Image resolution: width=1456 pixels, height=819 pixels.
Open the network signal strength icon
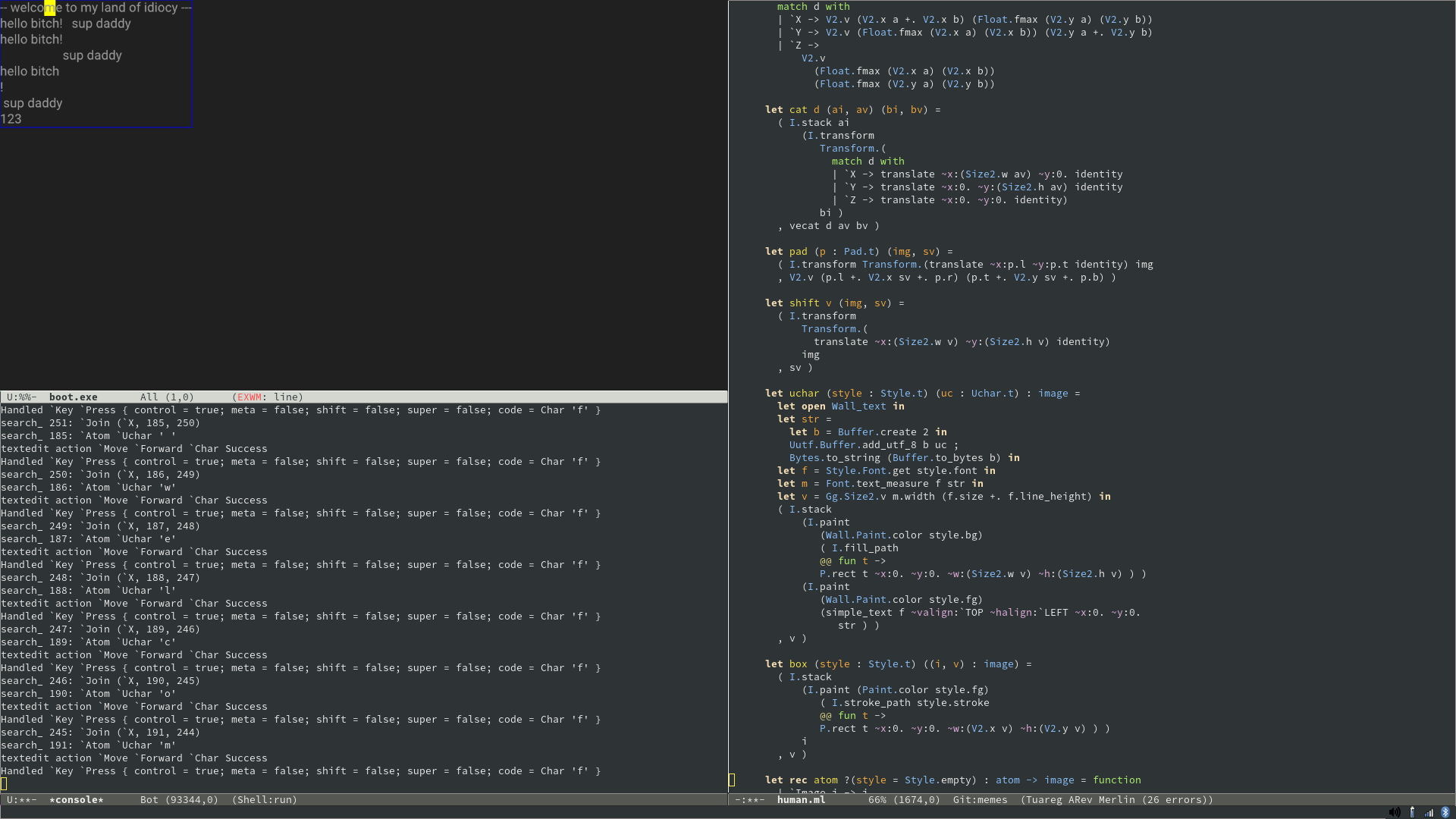point(1429,812)
